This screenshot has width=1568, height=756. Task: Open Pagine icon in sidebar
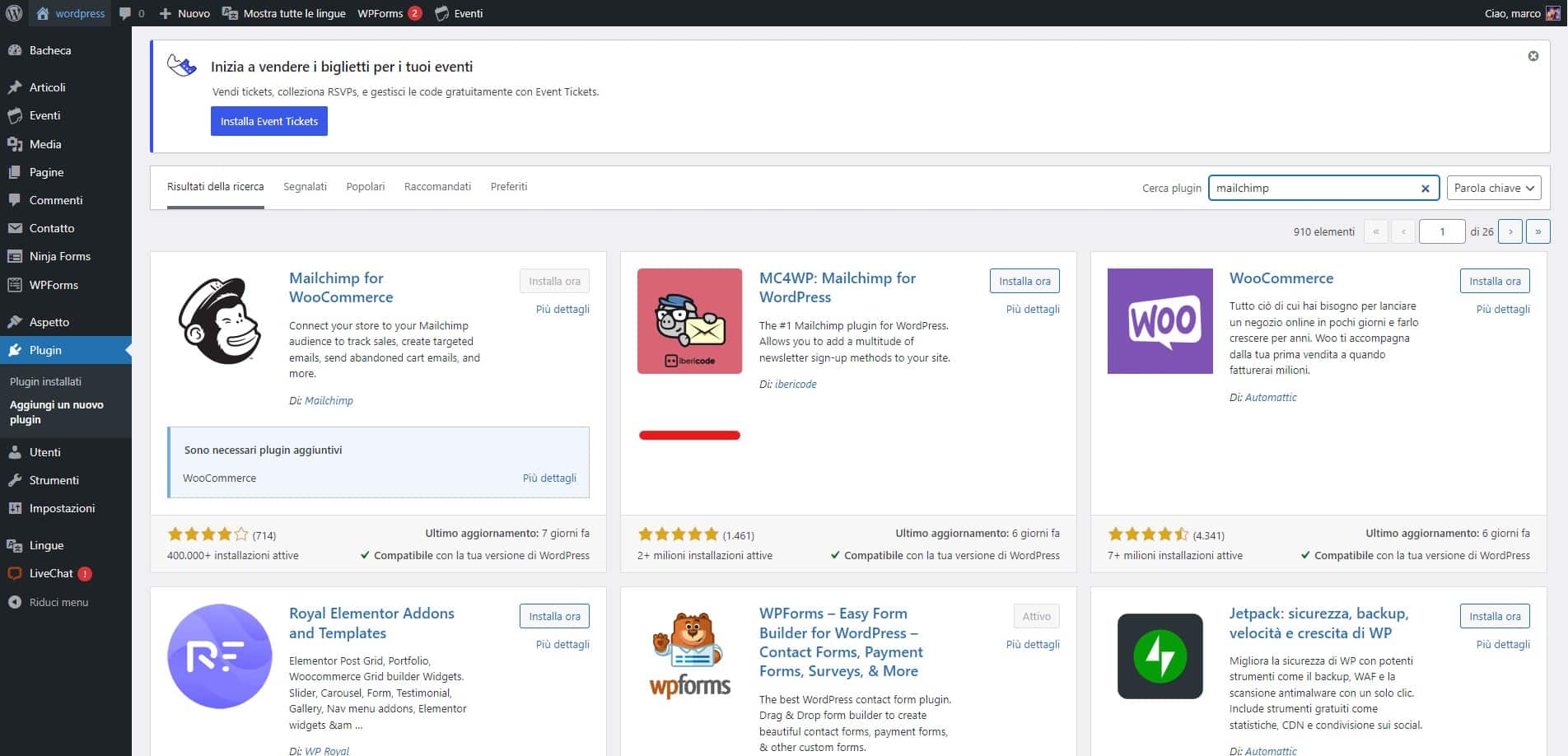pos(15,172)
